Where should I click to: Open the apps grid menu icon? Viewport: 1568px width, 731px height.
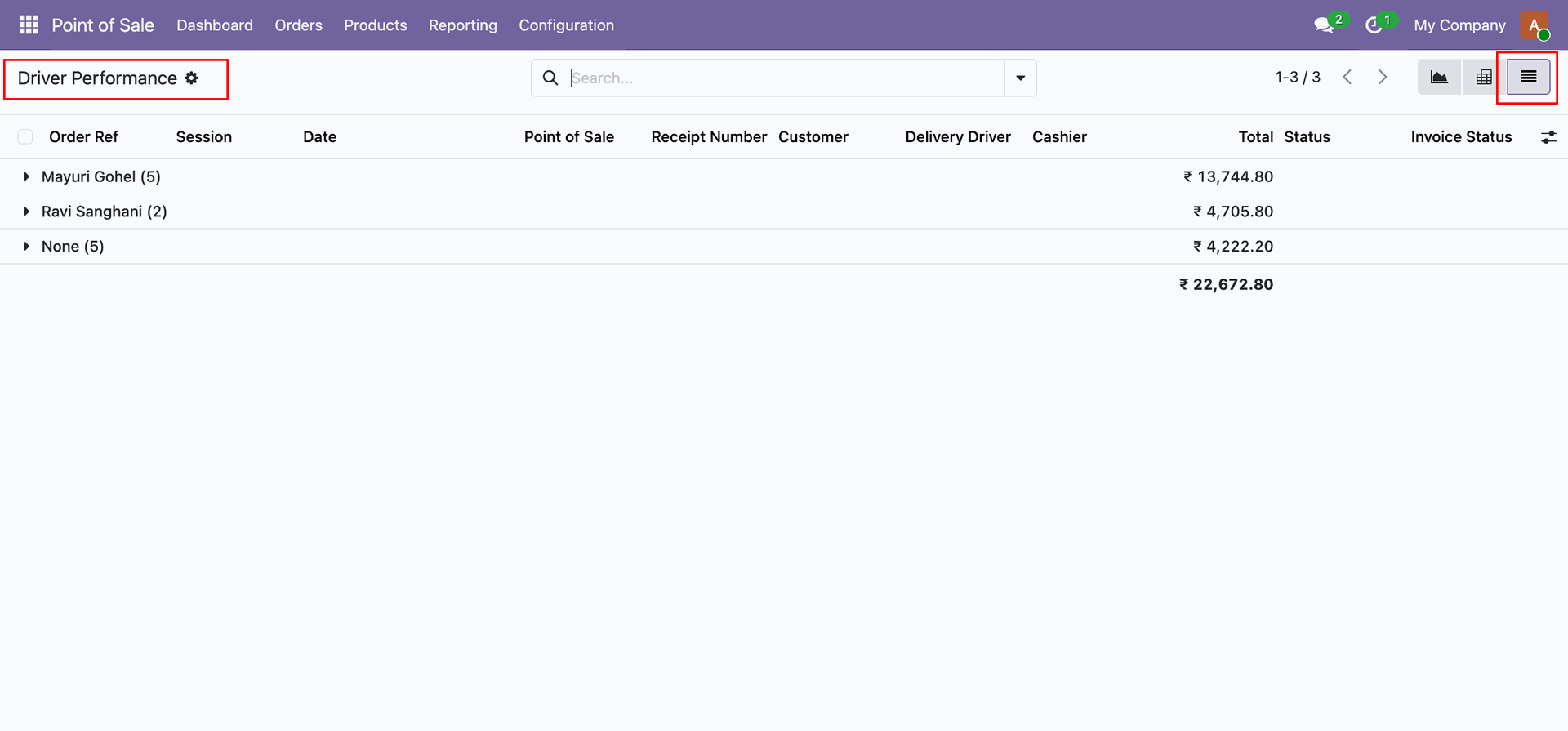pyautogui.click(x=29, y=25)
